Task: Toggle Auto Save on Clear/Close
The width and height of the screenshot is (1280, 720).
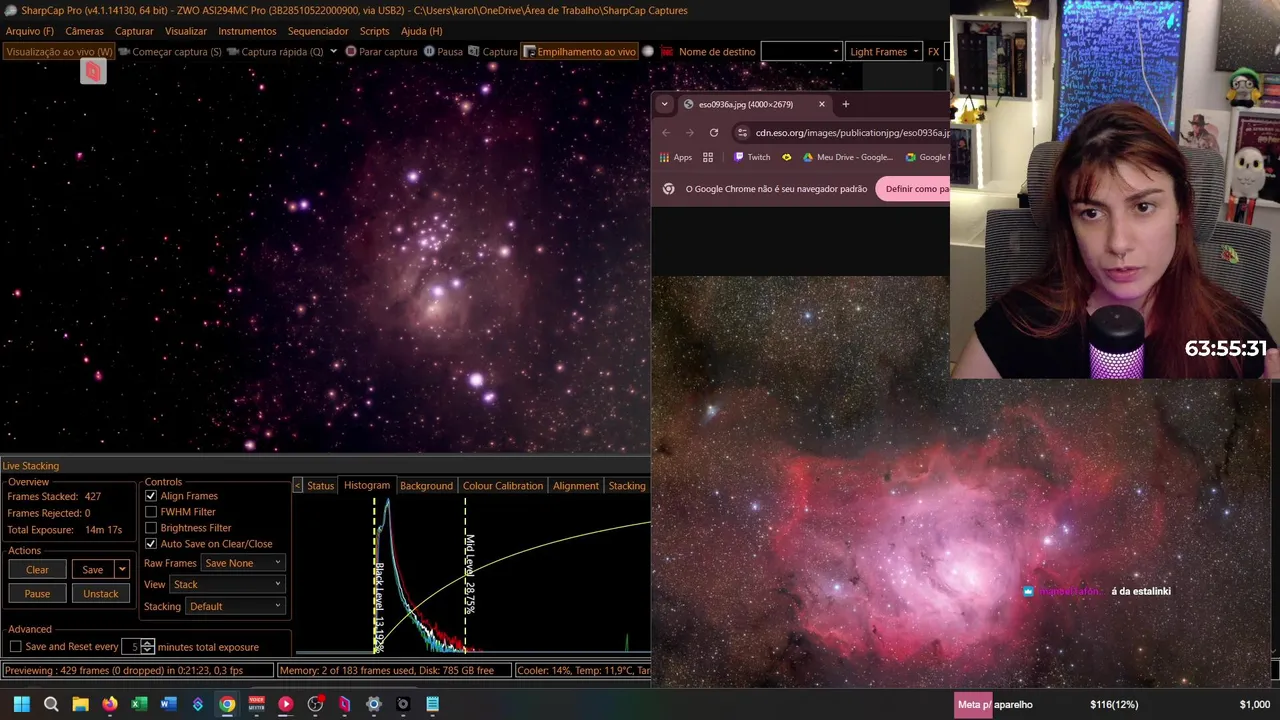Action: pos(151,544)
